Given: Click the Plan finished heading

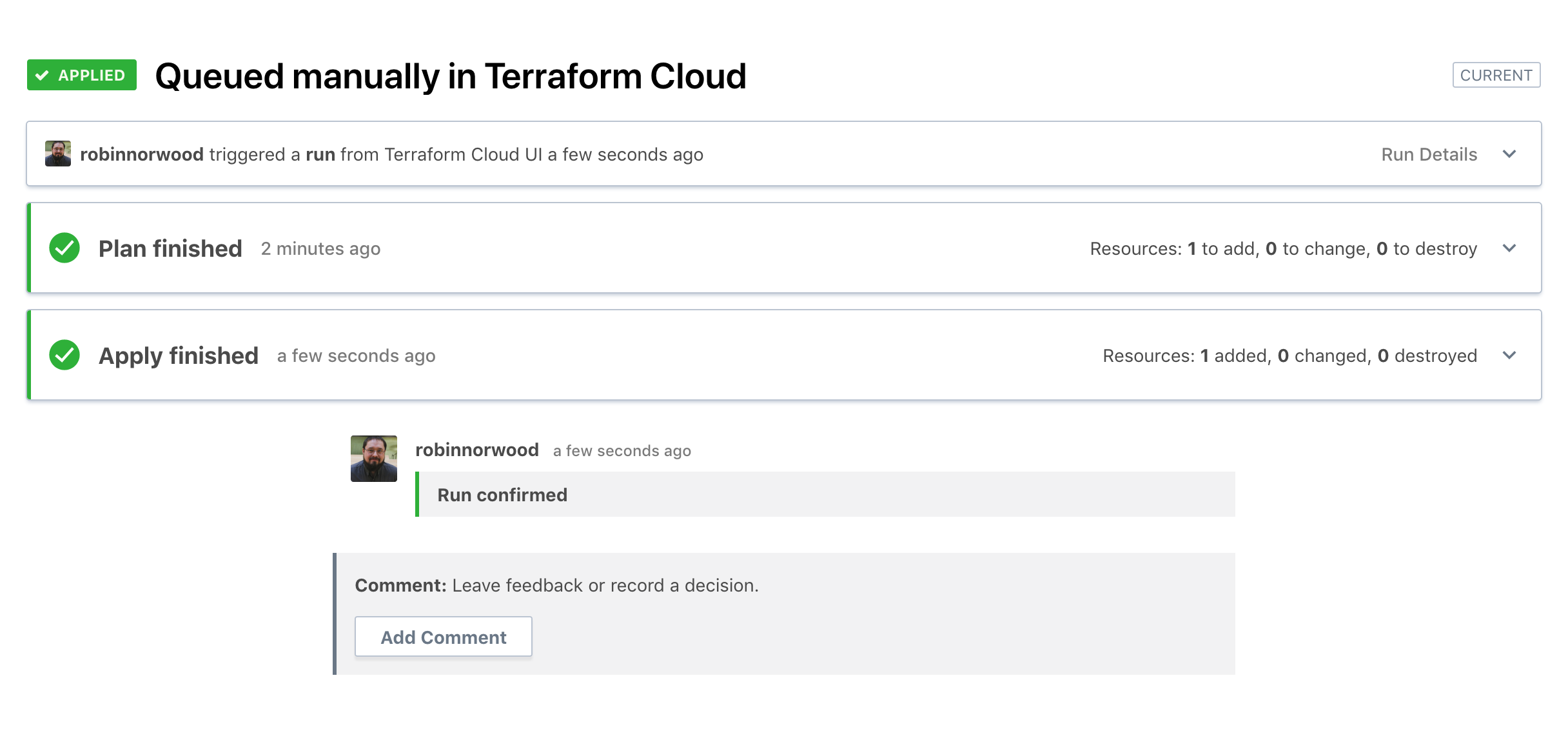Looking at the screenshot, I should click(x=170, y=248).
